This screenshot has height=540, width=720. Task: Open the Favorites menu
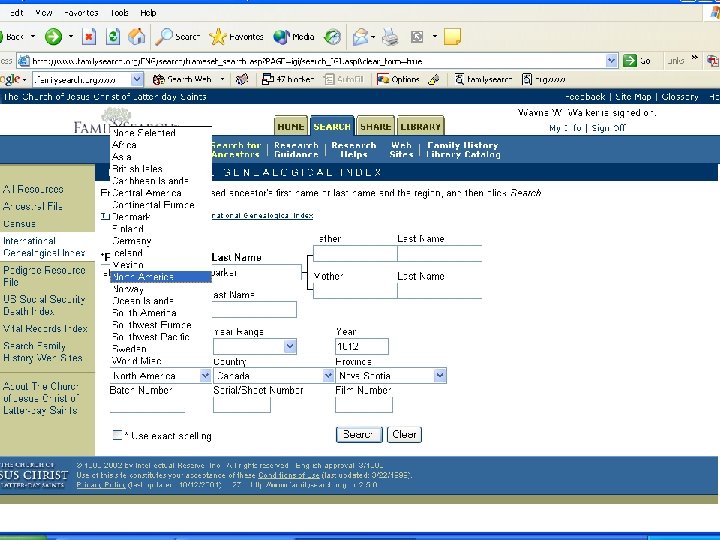(x=81, y=13)
